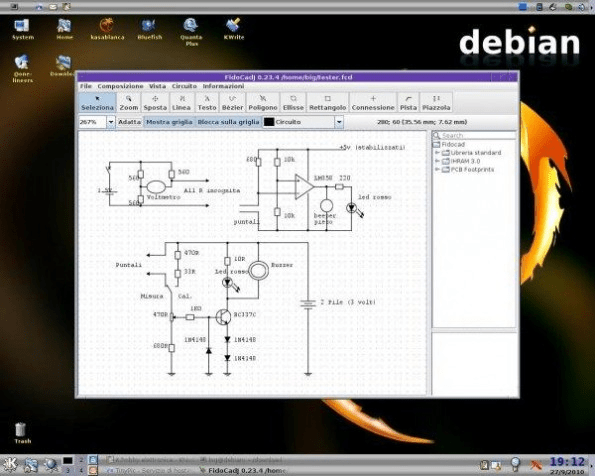The width and height of the screenshot is (595, 476).
Task: Switch to virtual desktop 4 in pager
Action: point(81,470)
